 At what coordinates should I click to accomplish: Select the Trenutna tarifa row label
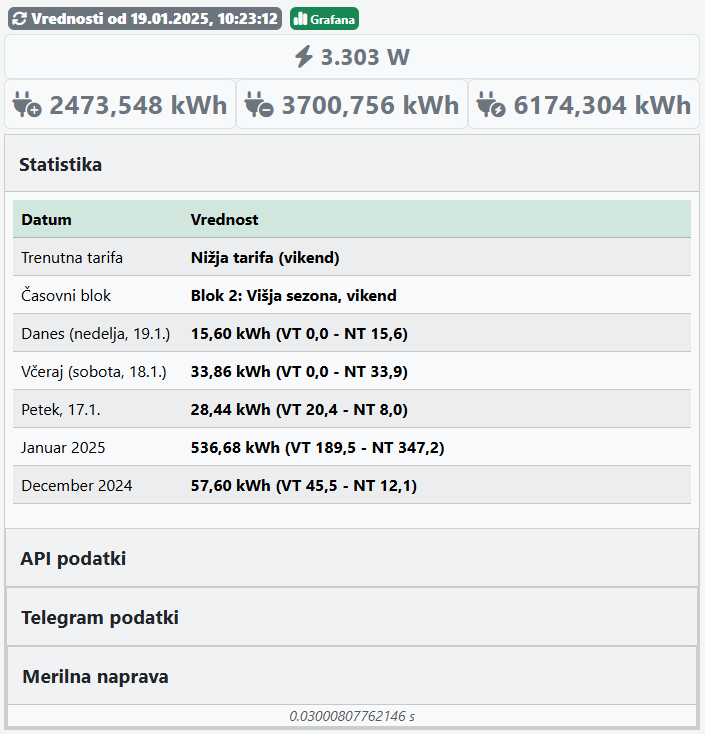[x=72, y=257]
